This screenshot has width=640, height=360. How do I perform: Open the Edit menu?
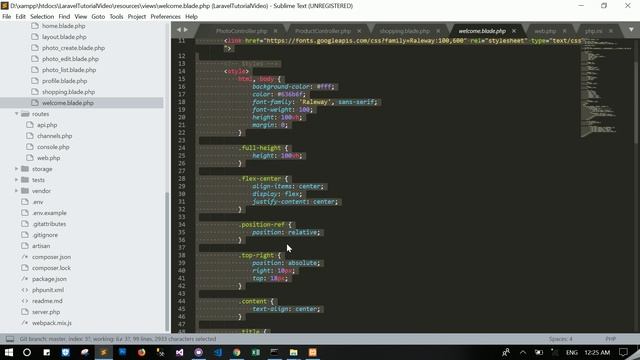[x=20, y=17]
